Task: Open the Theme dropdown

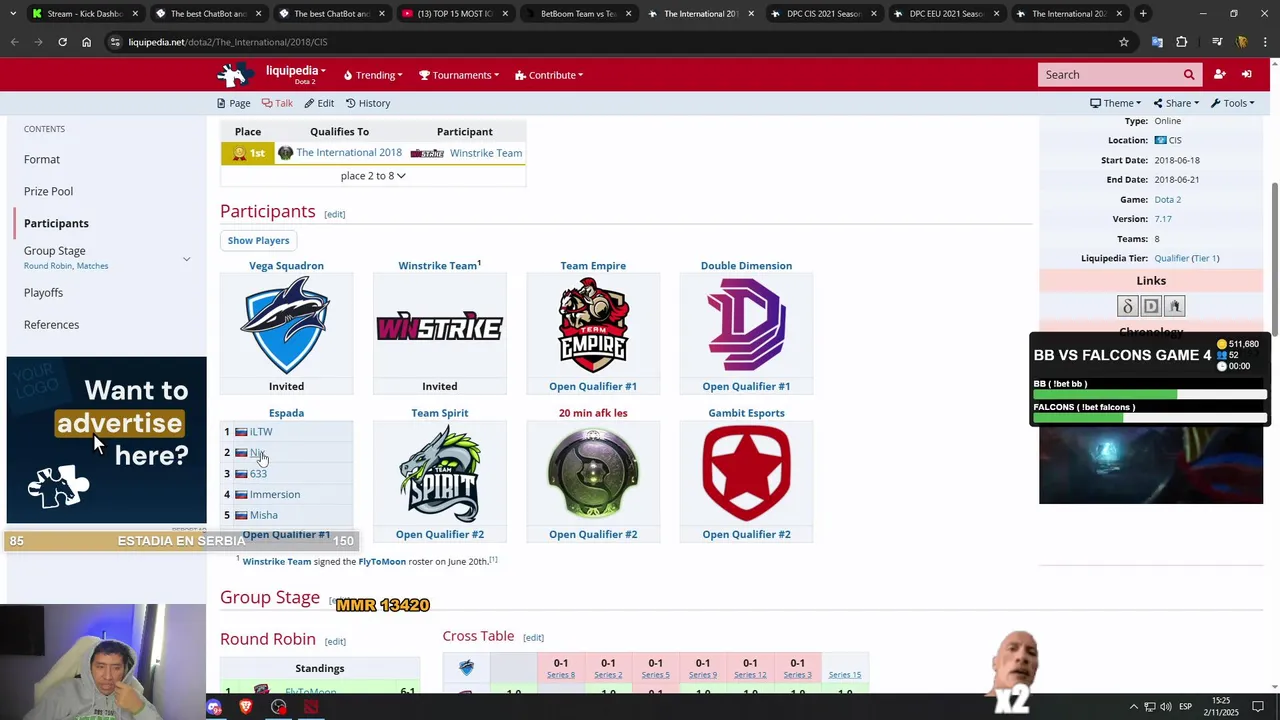Action: click(1116, 103)
